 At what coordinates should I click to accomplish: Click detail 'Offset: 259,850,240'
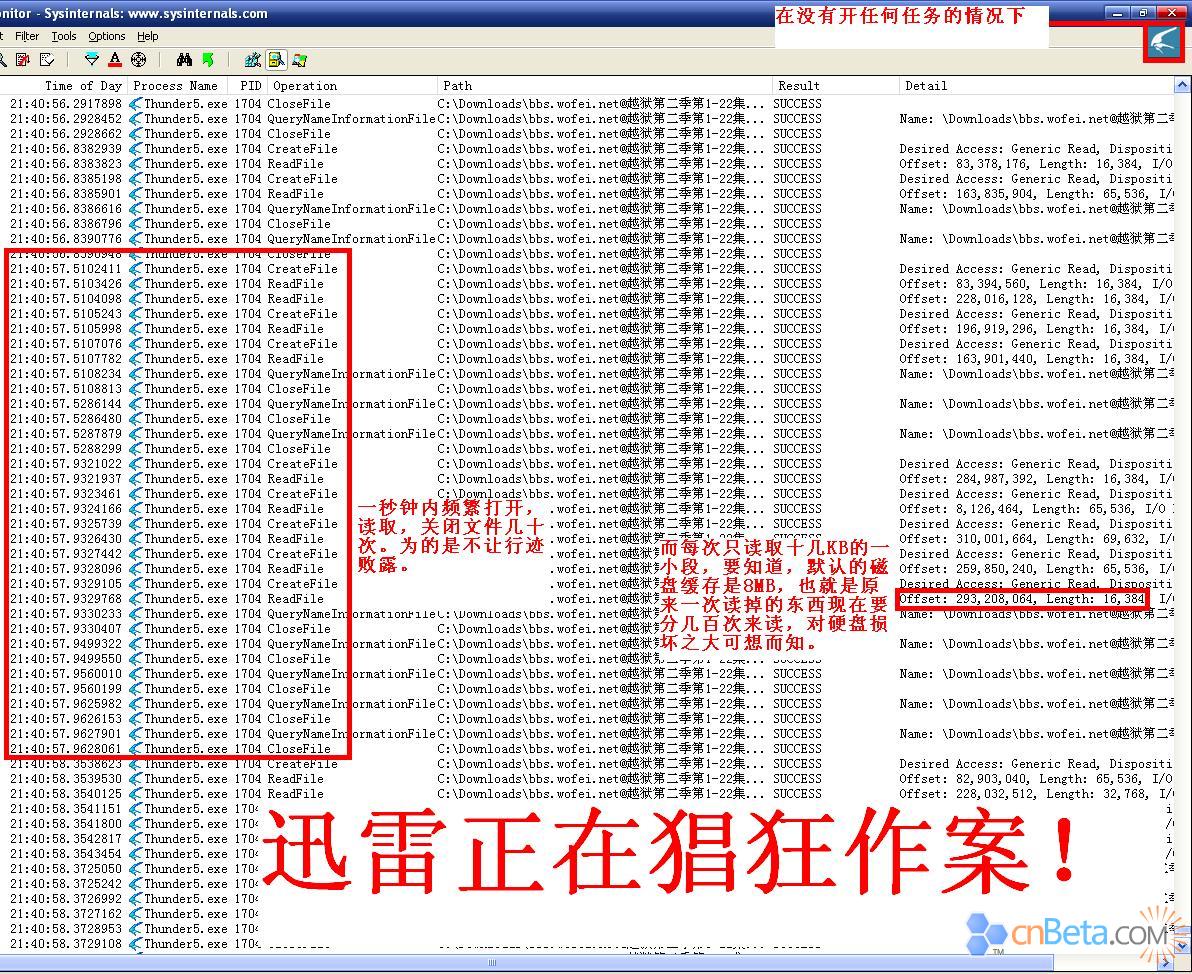pos(967,569)
